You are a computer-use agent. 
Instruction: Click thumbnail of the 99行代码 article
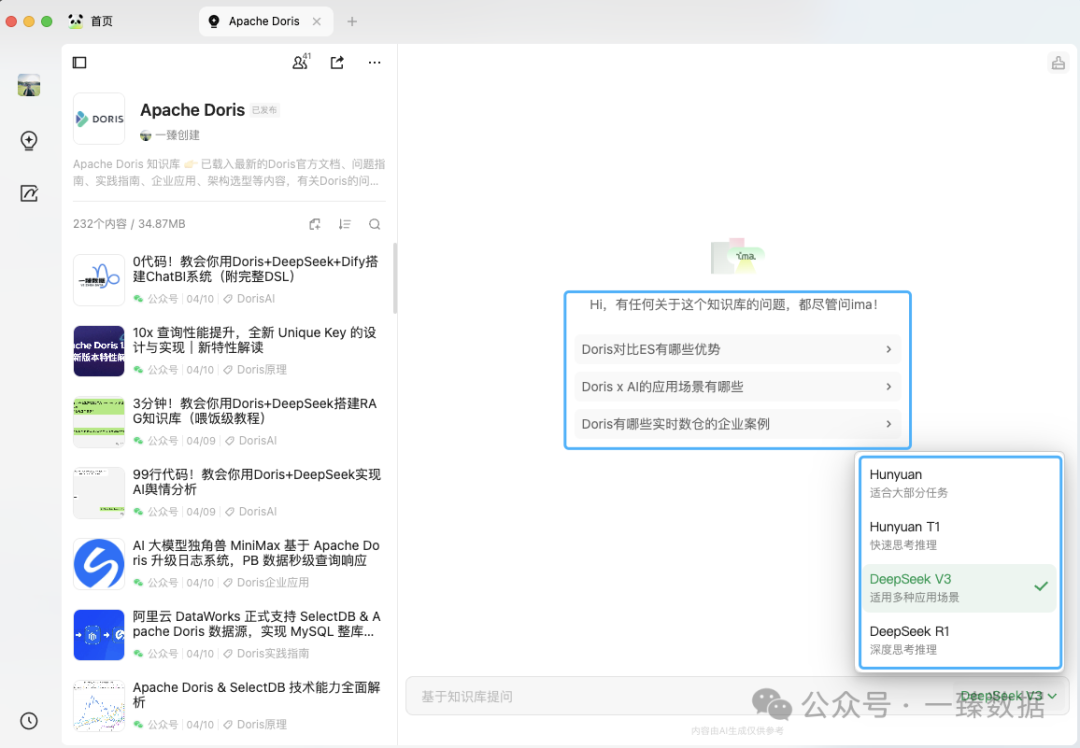[99, 492]
